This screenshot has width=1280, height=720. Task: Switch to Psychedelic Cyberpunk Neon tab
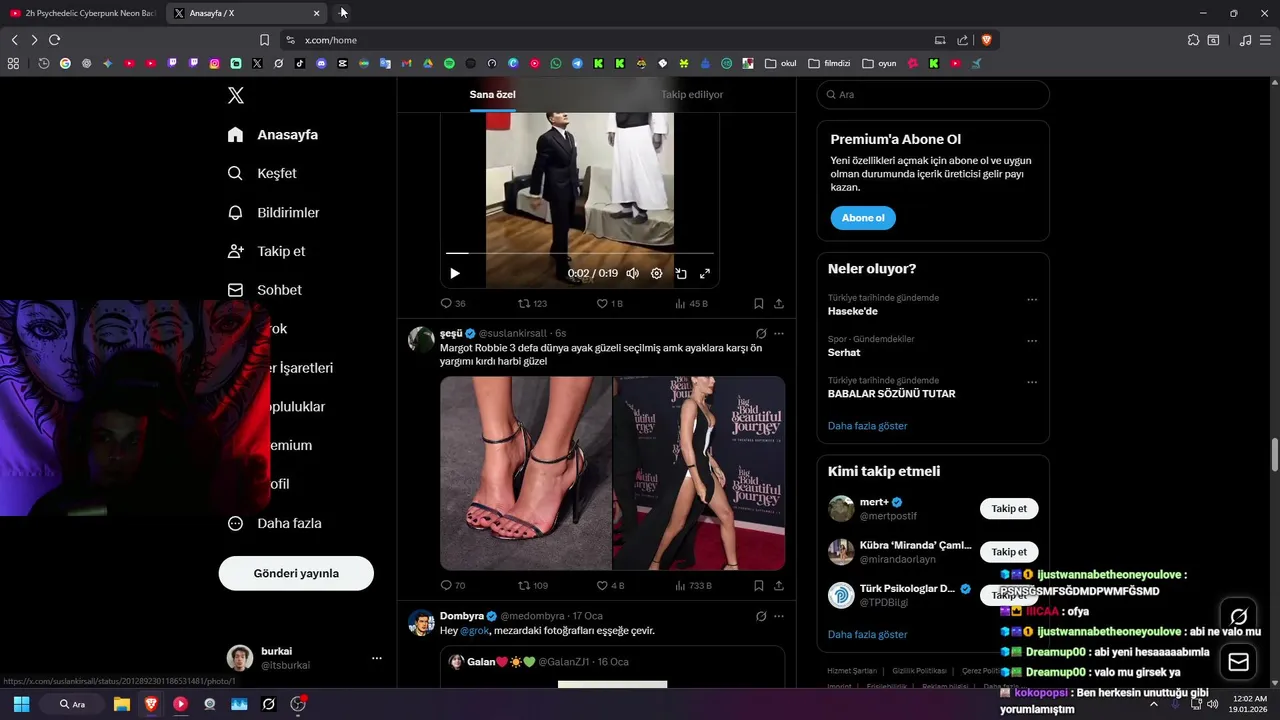tap(82, 13)
